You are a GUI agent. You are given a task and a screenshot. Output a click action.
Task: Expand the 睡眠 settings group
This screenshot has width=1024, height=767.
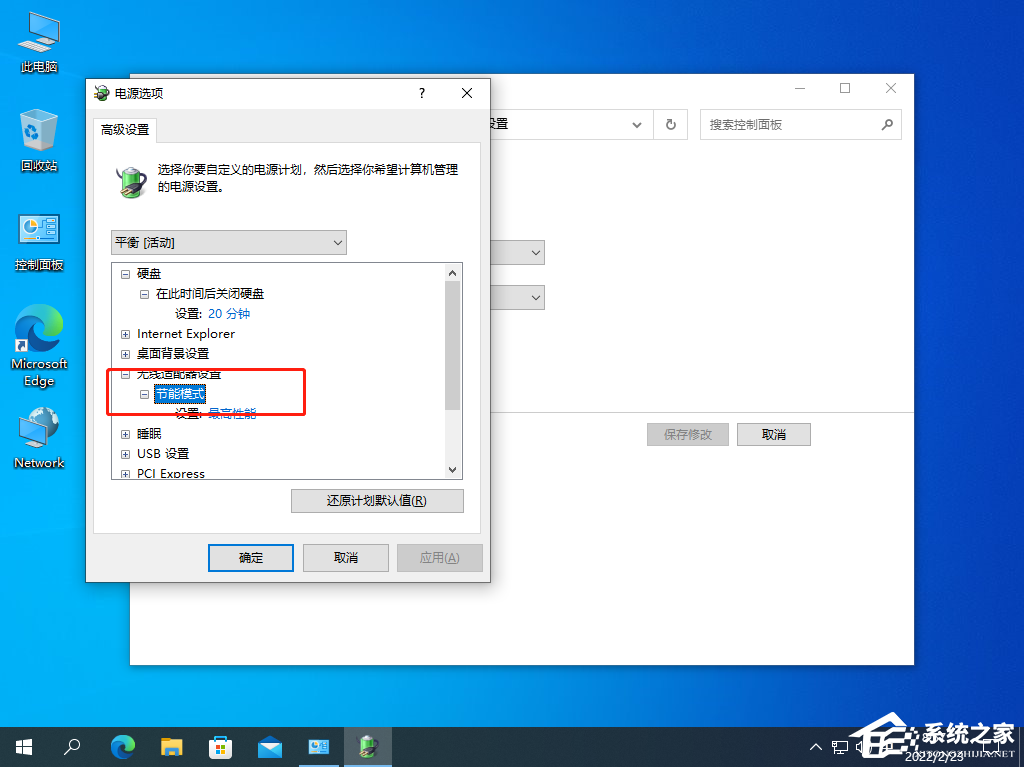(124, 433)
